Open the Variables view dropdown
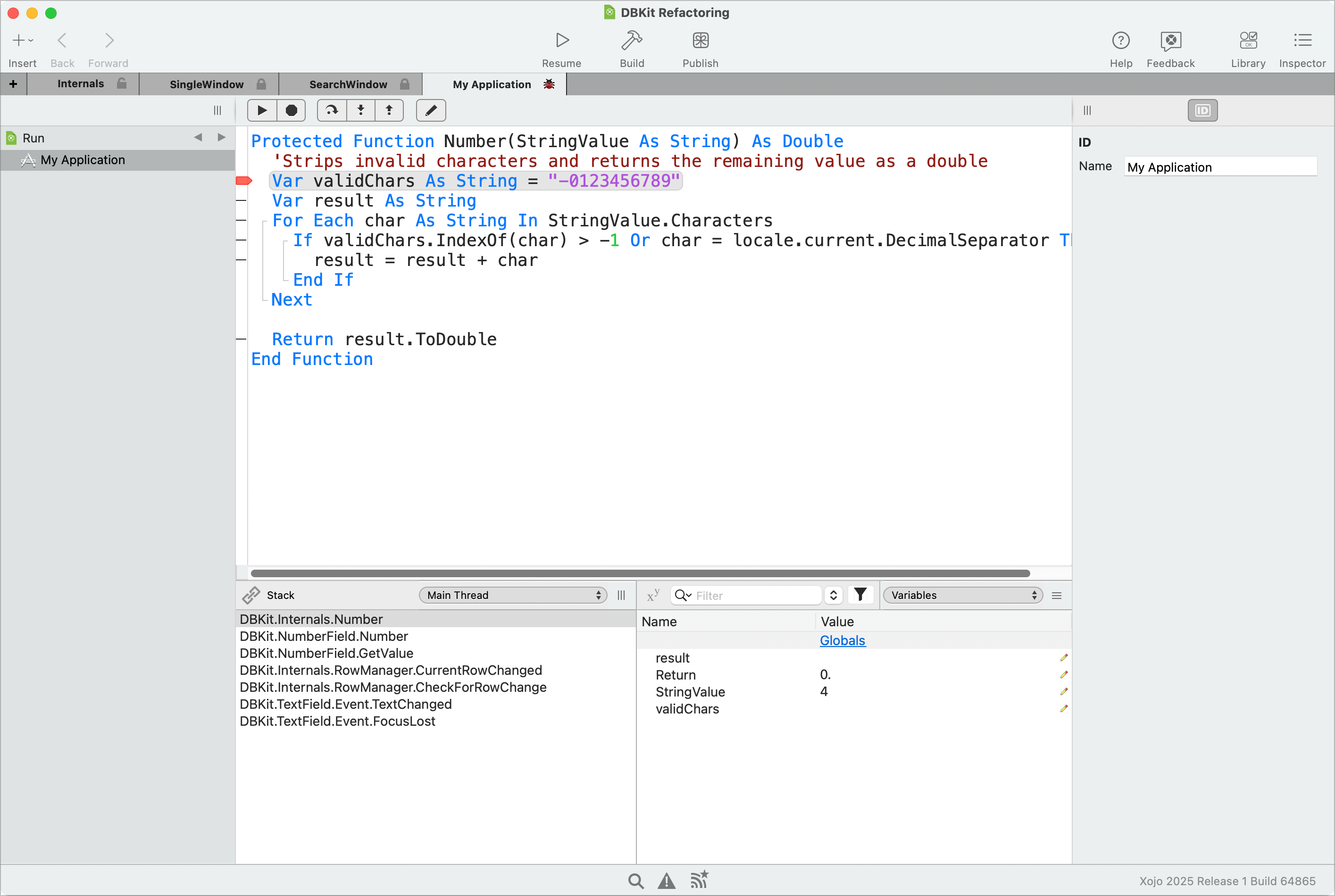 [x=962, y=595]
